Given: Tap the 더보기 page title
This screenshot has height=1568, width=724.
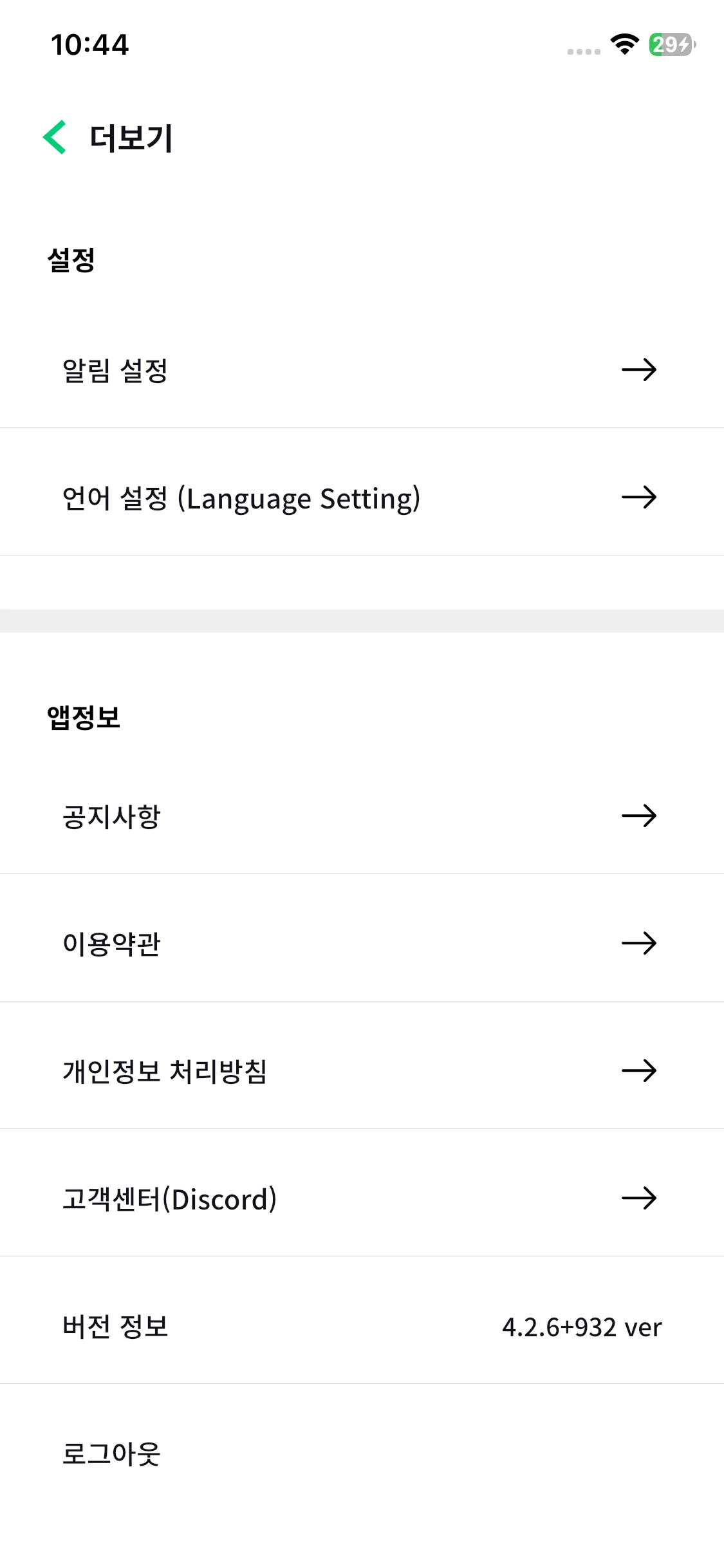Looking at the screenshot, I should (131, 138).
